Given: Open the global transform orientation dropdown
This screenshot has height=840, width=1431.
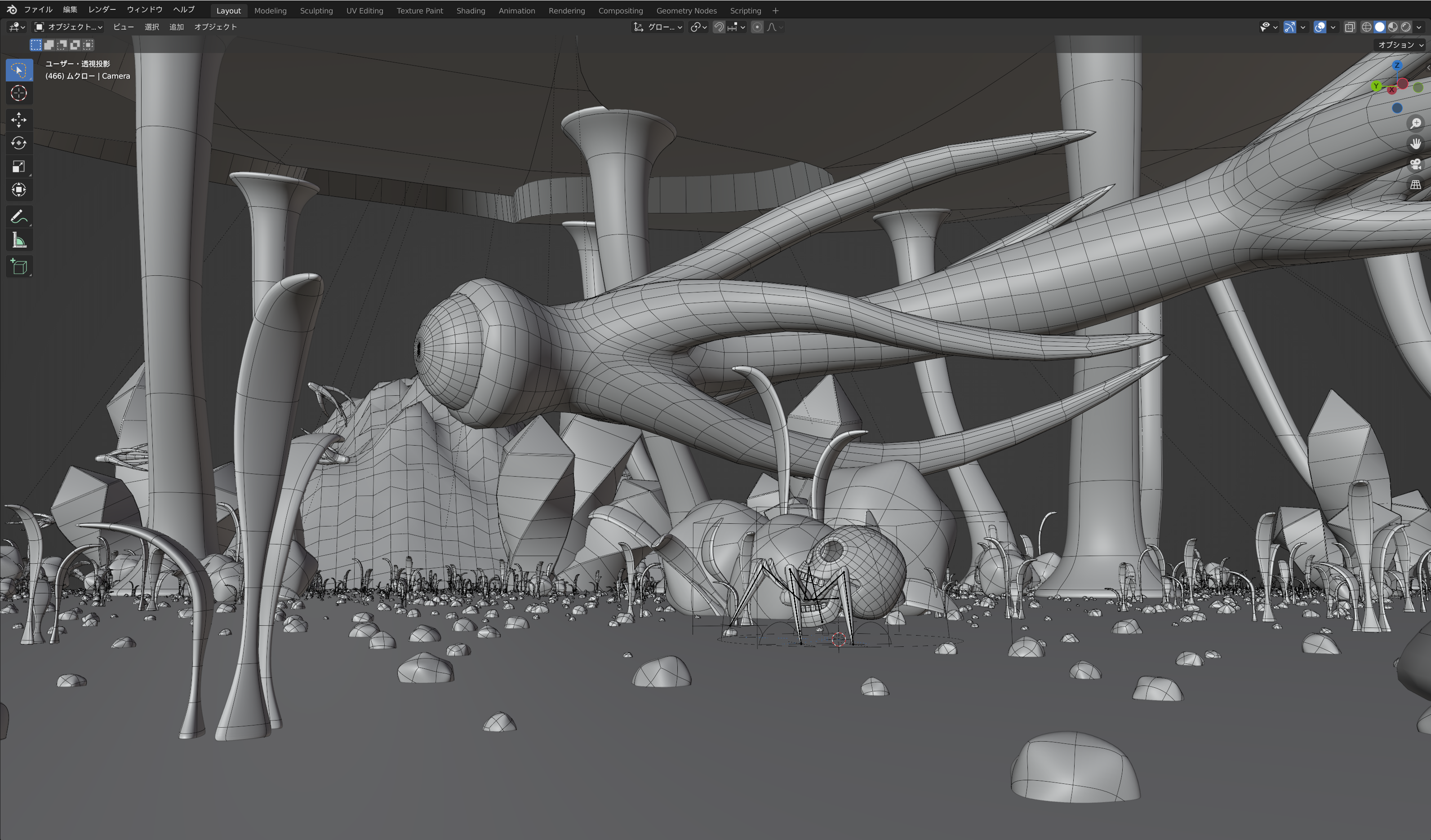Looking at the screenshot, I should [658, 27].
